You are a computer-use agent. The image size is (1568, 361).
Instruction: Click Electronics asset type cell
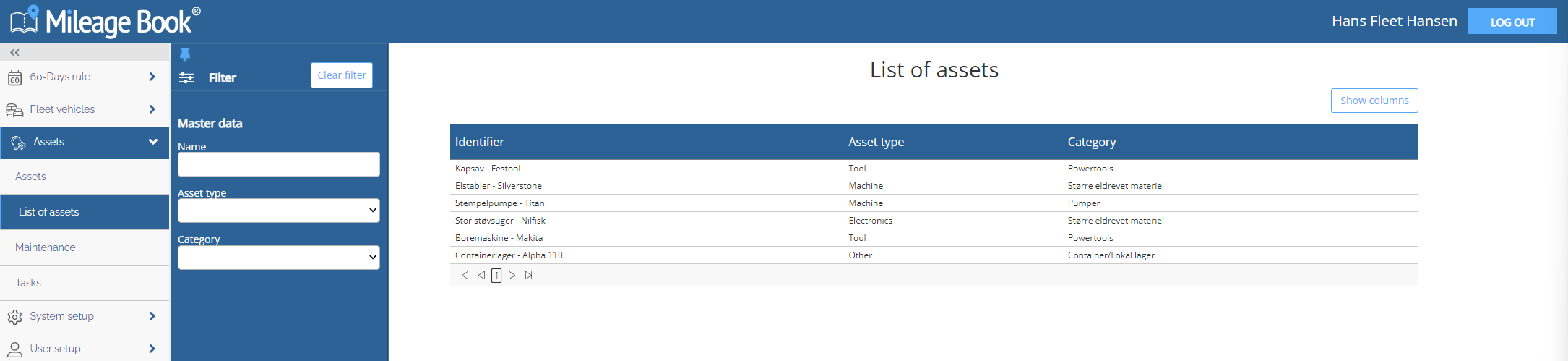(870, 221)
